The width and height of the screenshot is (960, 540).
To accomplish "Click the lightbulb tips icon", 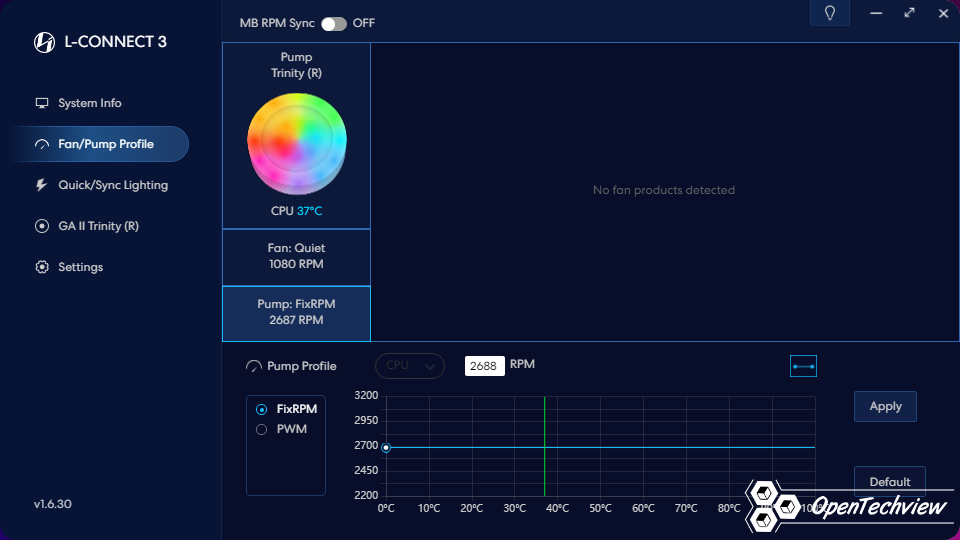I will tap(830, 13).
